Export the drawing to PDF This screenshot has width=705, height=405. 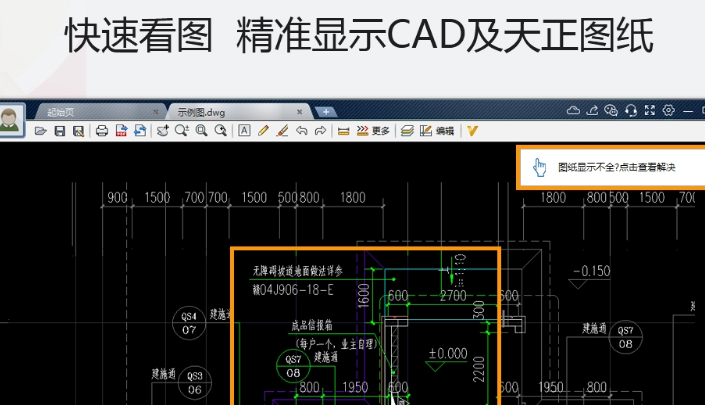point(121,131)
